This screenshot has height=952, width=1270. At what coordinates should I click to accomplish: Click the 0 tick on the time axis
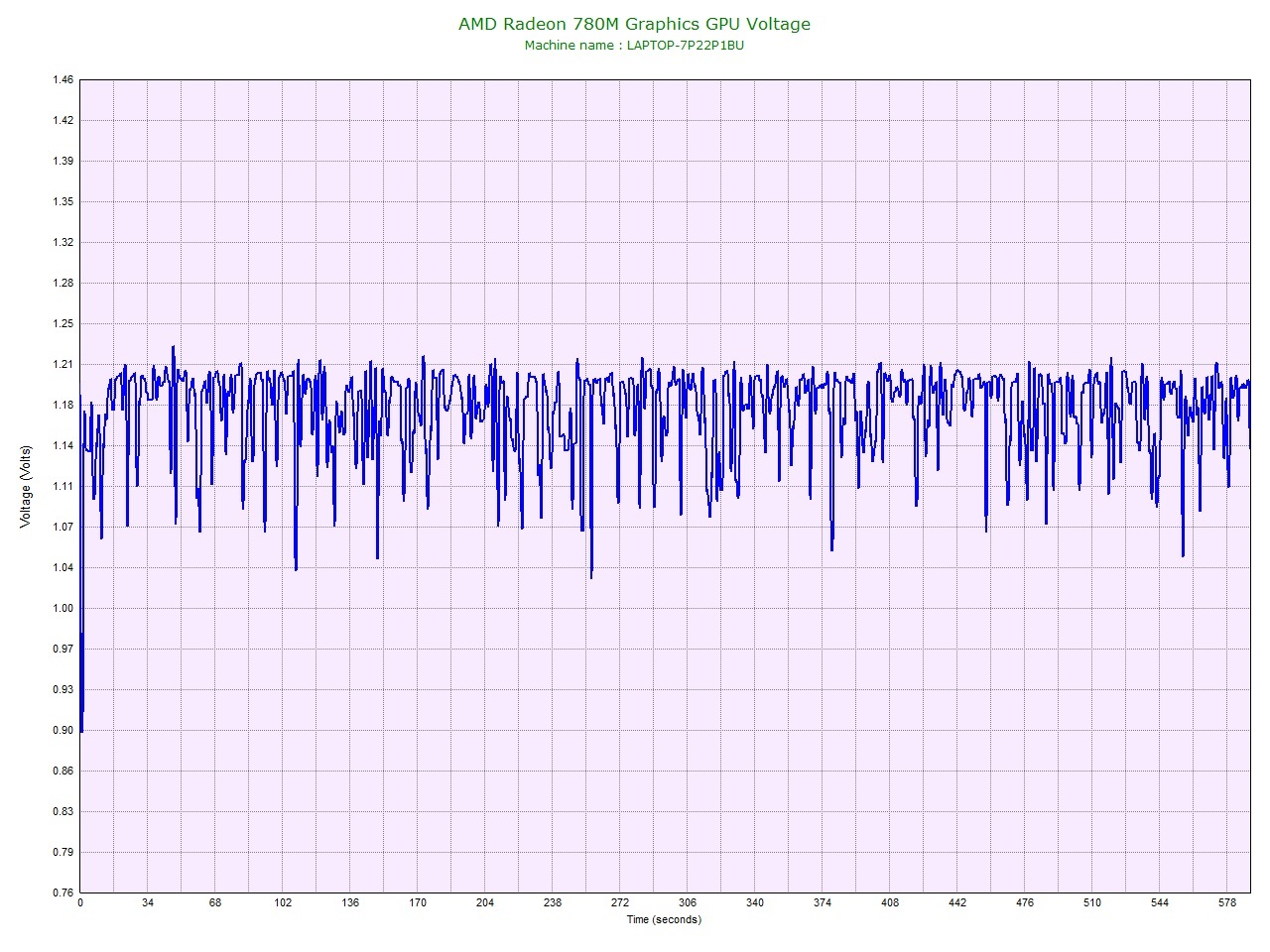coord(80,902)
